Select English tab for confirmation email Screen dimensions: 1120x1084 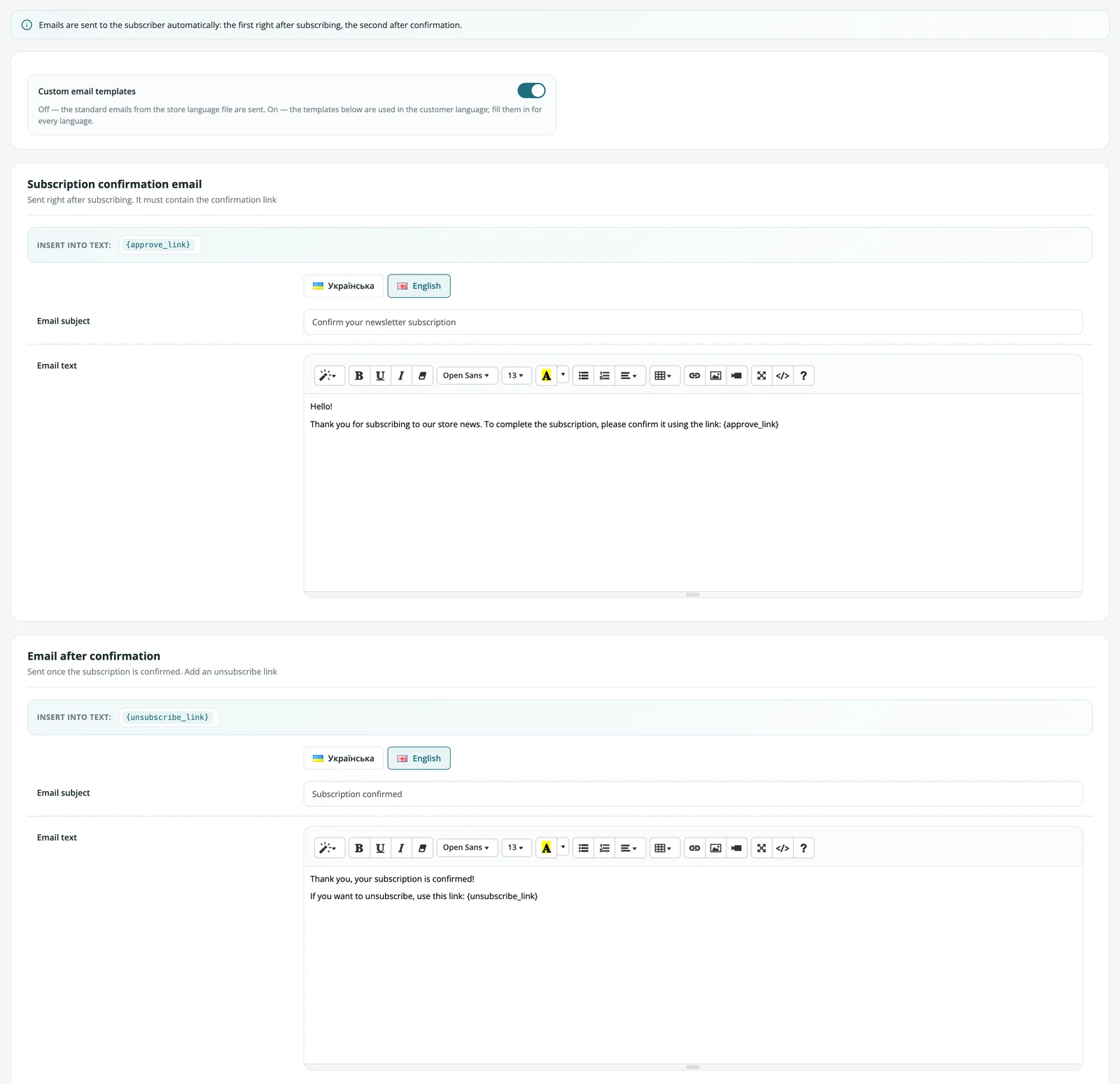419,286
